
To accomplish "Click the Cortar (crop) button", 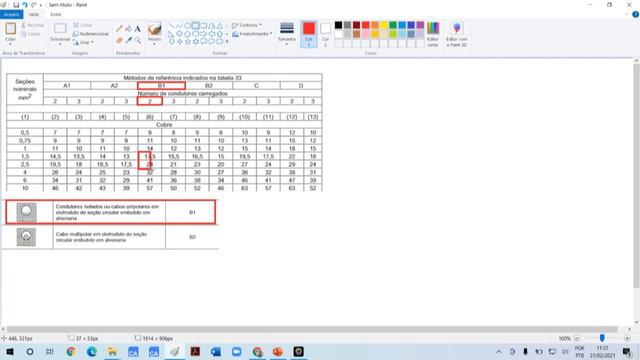I will 83,25.
